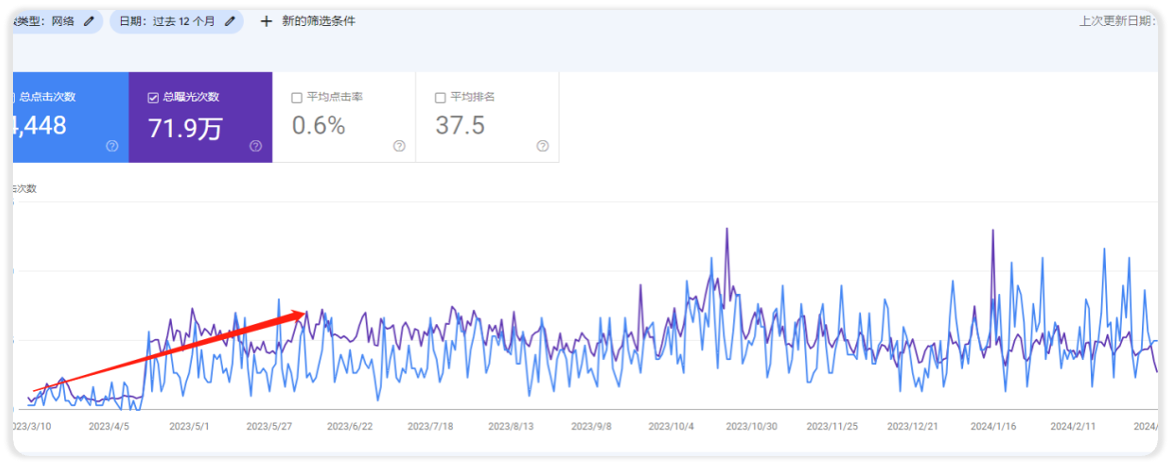Image resolution: width=1170 pixels, height=466 pixels.
Task: Open the help icon on the 平均排名 card
Action: coord(542,146)
